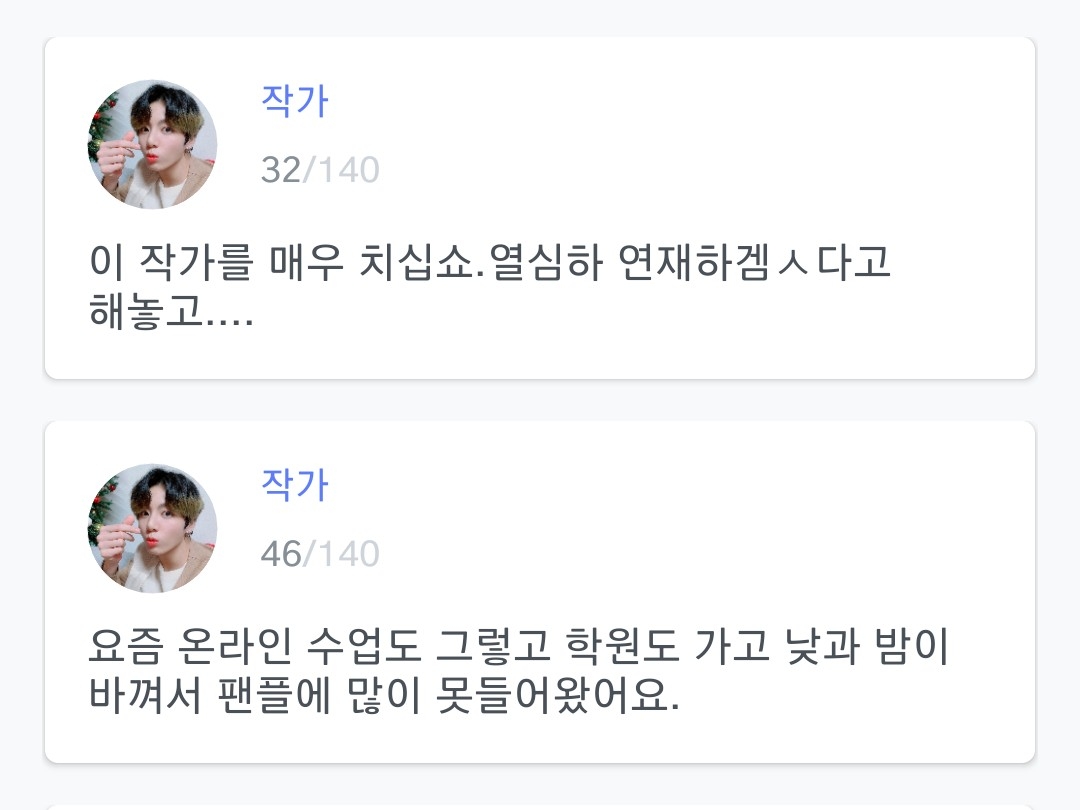Click the 46/140 character counter

[x=320, y=554]
